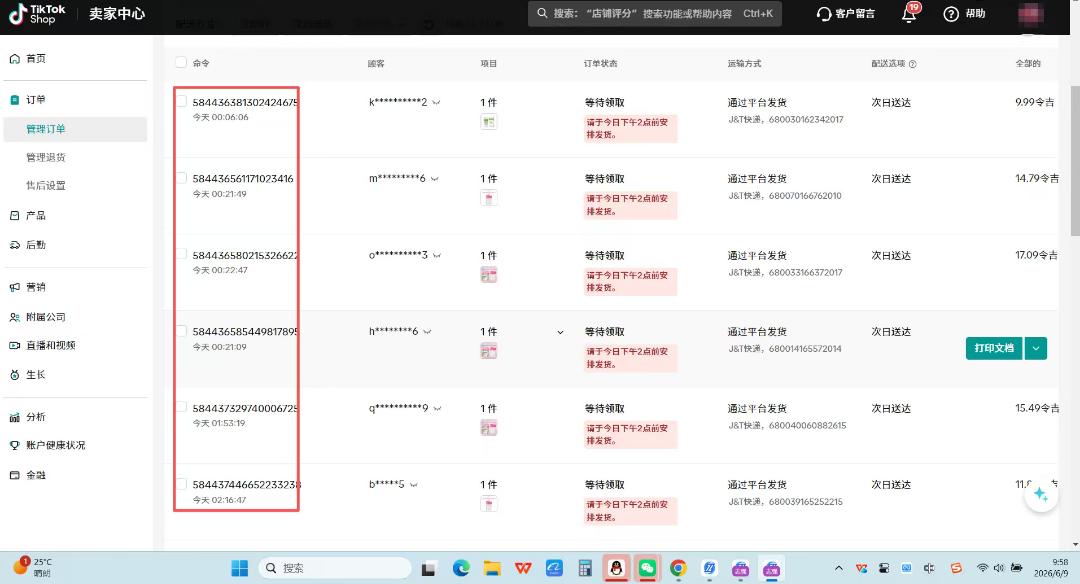Open the notification bell with 19 badge

(910, 13)
